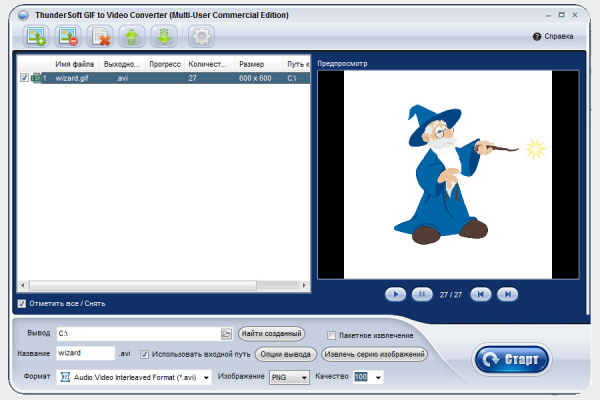Move file down with green down arrow

pos(164,37)
